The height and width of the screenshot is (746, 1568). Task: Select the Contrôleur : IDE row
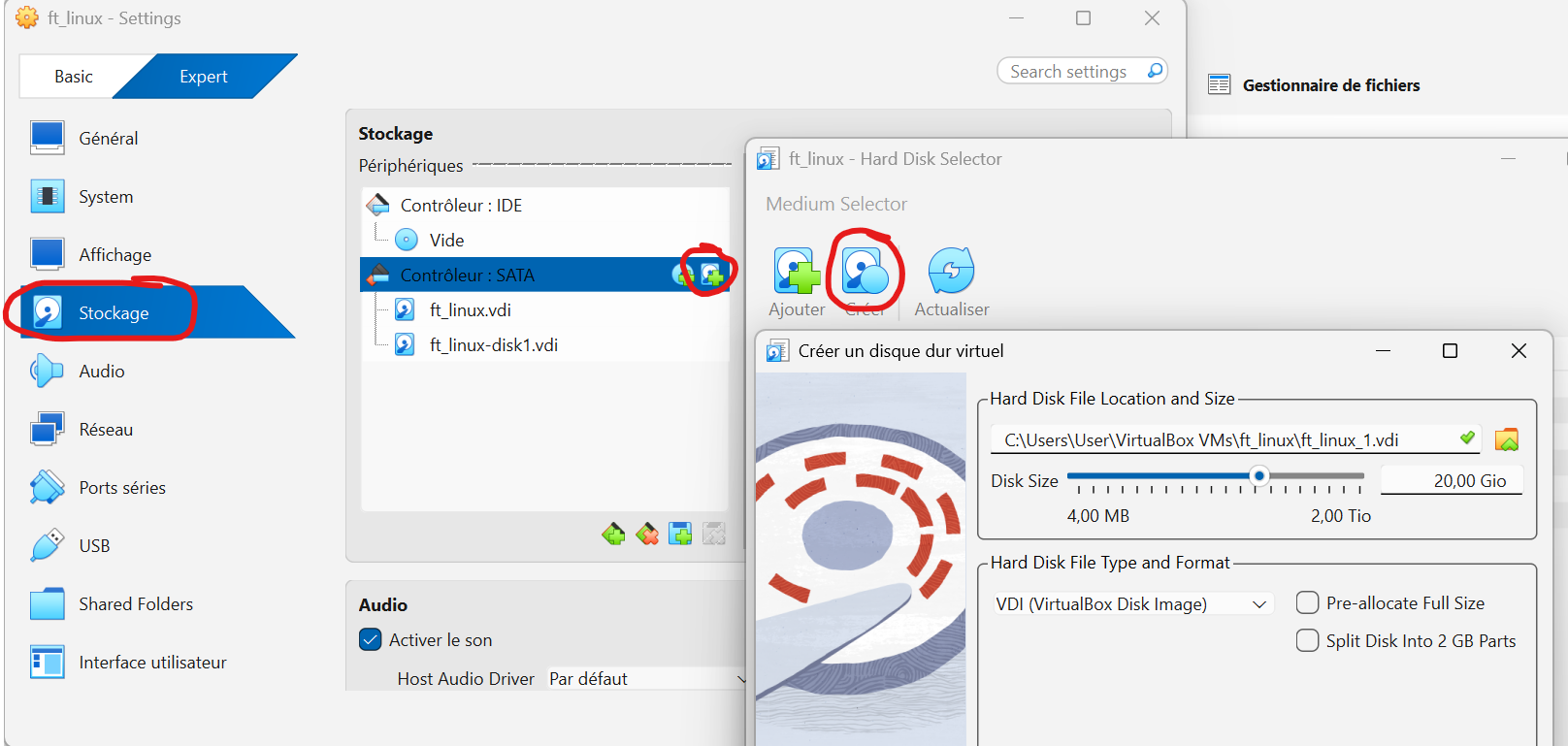545,206
